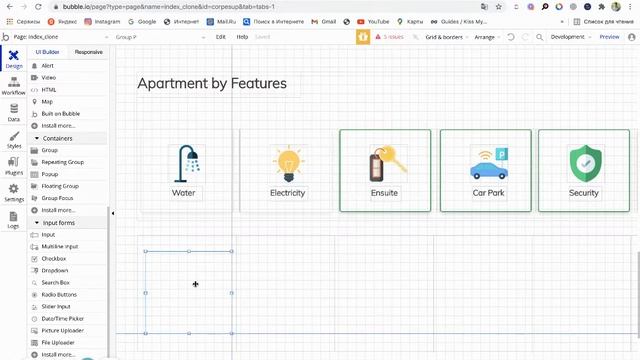Image resolution: width=640 pixels, height=360 pixels.
Task: Open the Design tab in sidebar
Action: click(13, 59)
